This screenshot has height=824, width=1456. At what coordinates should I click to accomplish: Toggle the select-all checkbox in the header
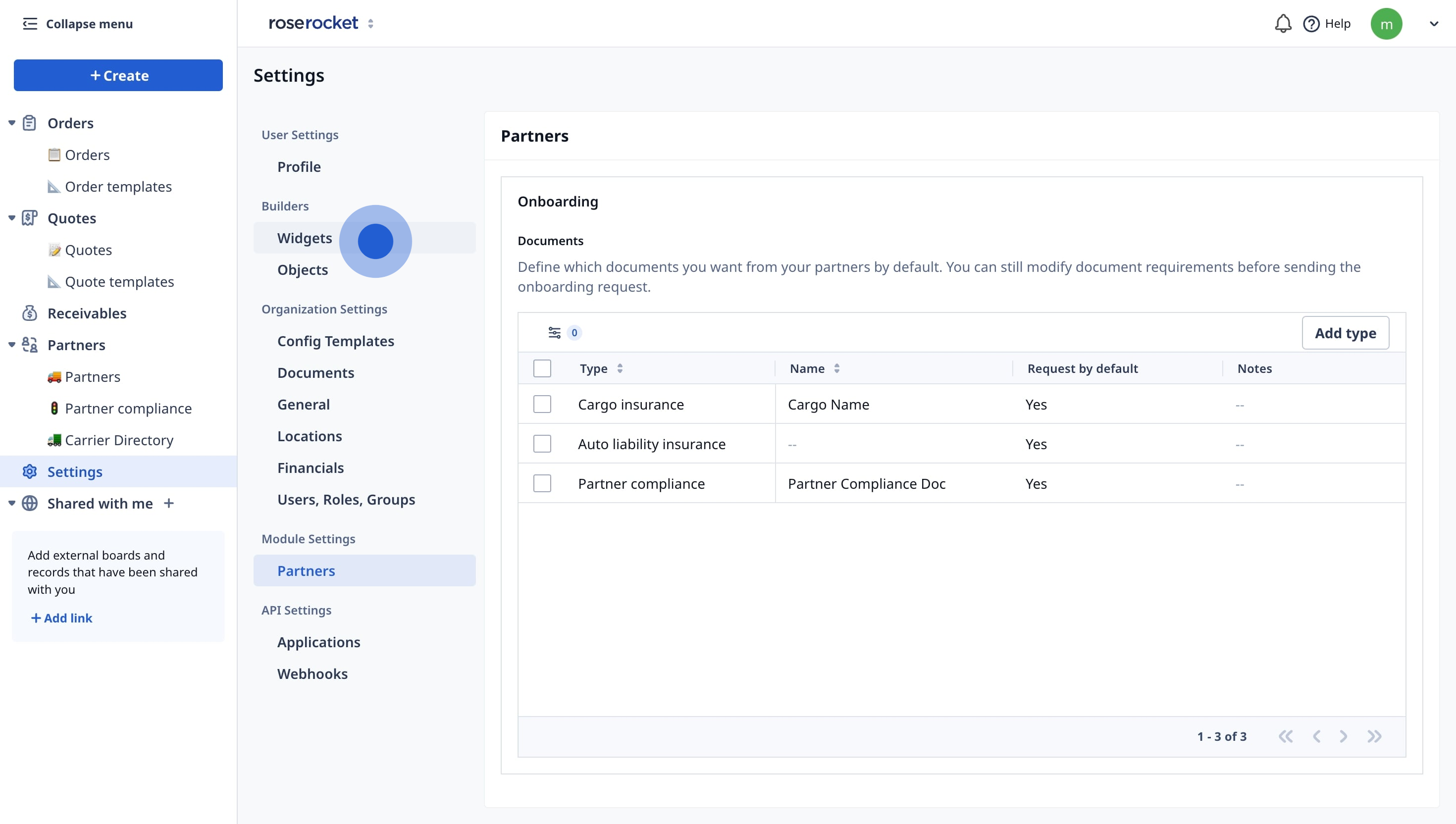pos(542,368)
